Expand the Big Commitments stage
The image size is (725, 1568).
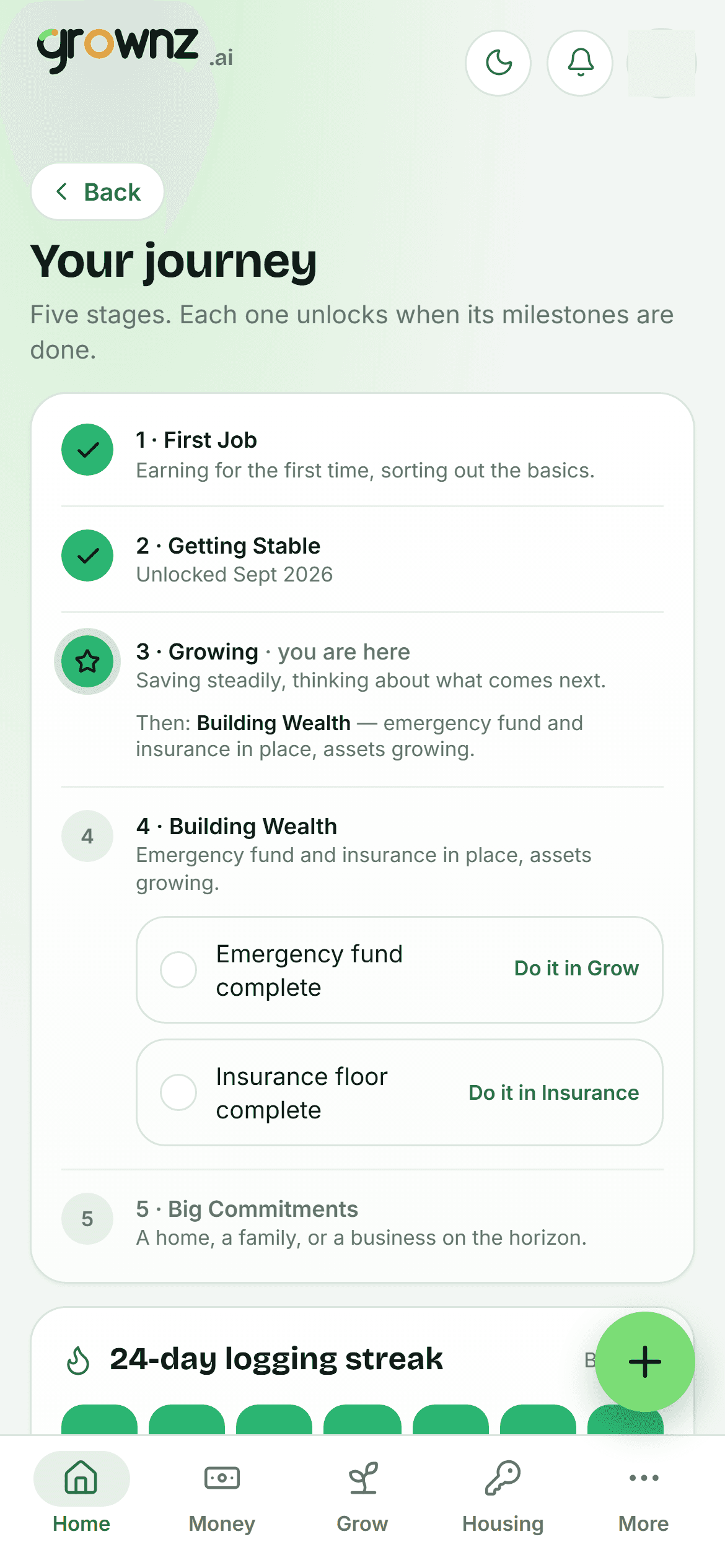point(362,1222)
